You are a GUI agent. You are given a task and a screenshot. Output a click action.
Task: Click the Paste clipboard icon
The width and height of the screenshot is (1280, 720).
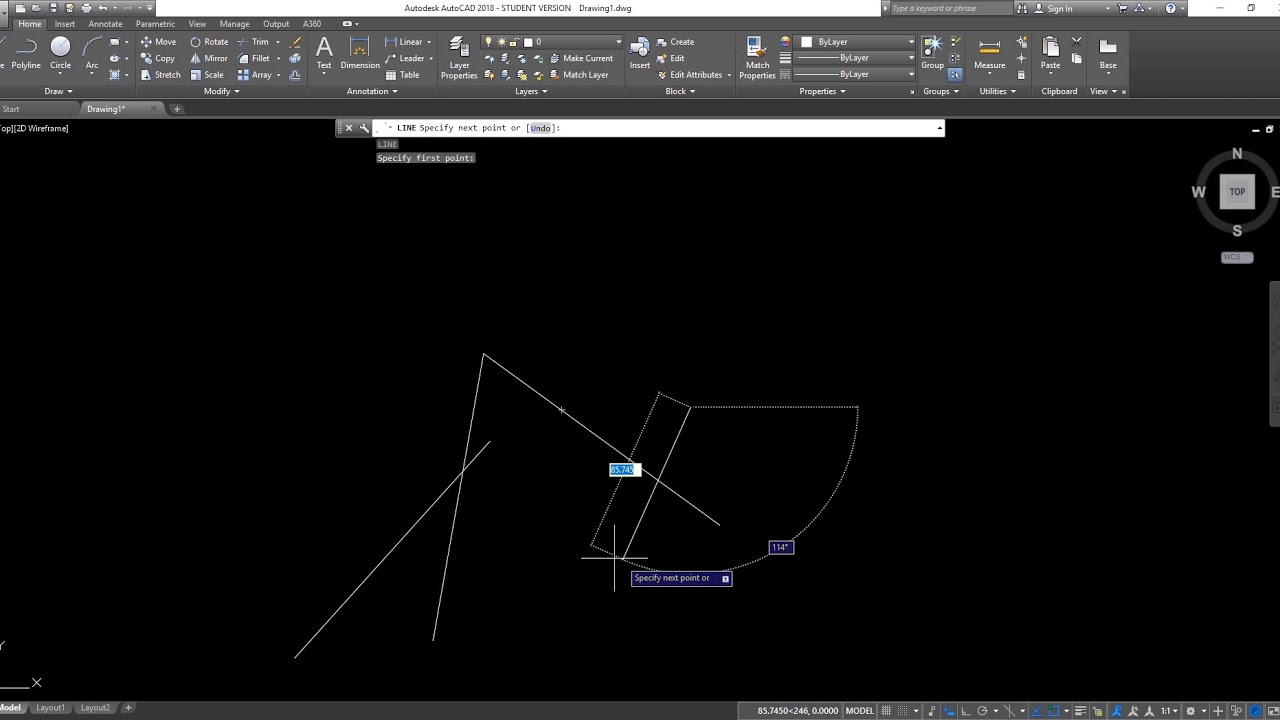[1050, 54]
